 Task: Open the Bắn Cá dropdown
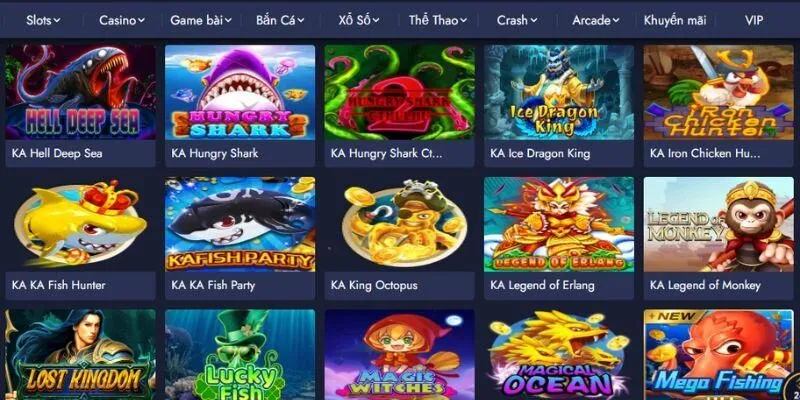coord(280,20)
